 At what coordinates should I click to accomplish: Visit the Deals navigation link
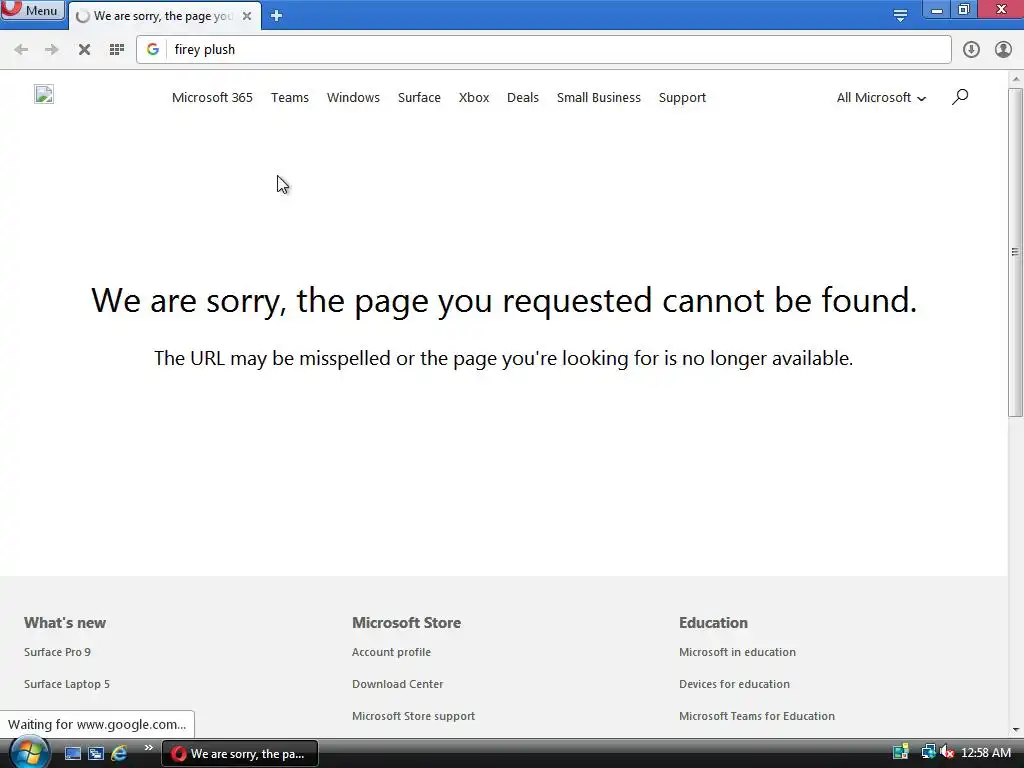[x=523, y=97]
